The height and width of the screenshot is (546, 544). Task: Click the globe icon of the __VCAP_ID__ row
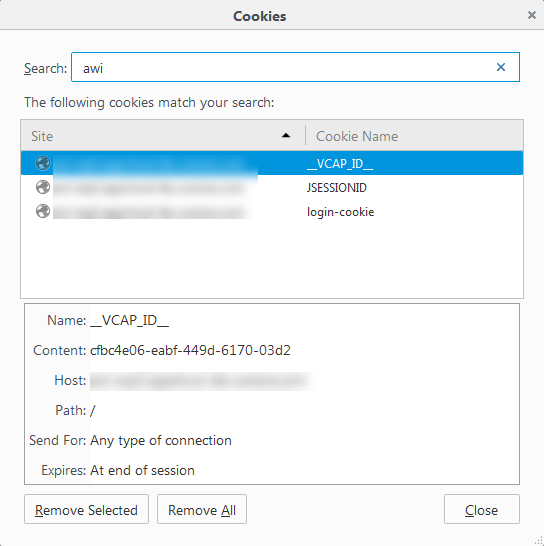pyautogui.click(x=43, y=163)
